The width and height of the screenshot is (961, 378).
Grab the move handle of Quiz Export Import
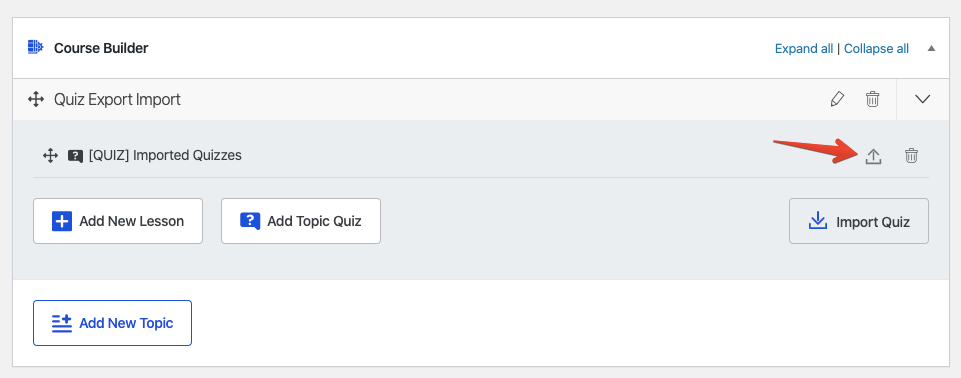pos(36,99)
